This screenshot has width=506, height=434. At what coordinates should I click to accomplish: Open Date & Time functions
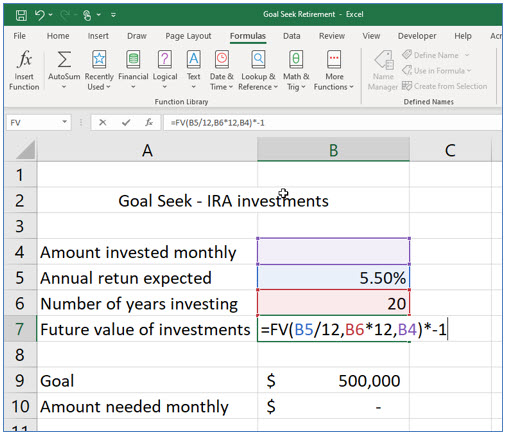(x=222, y=70)
